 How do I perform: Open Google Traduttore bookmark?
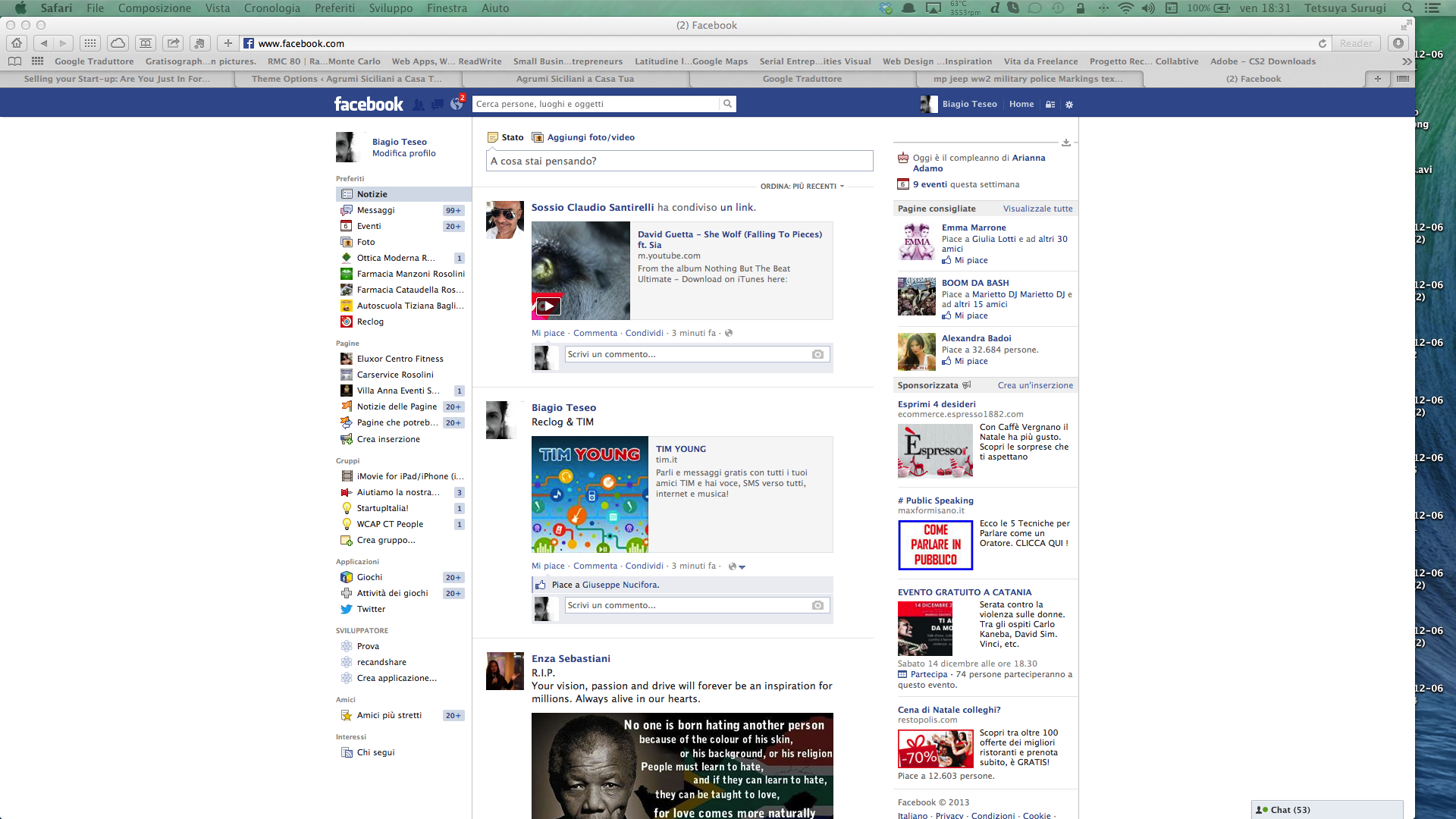(94, 61)
